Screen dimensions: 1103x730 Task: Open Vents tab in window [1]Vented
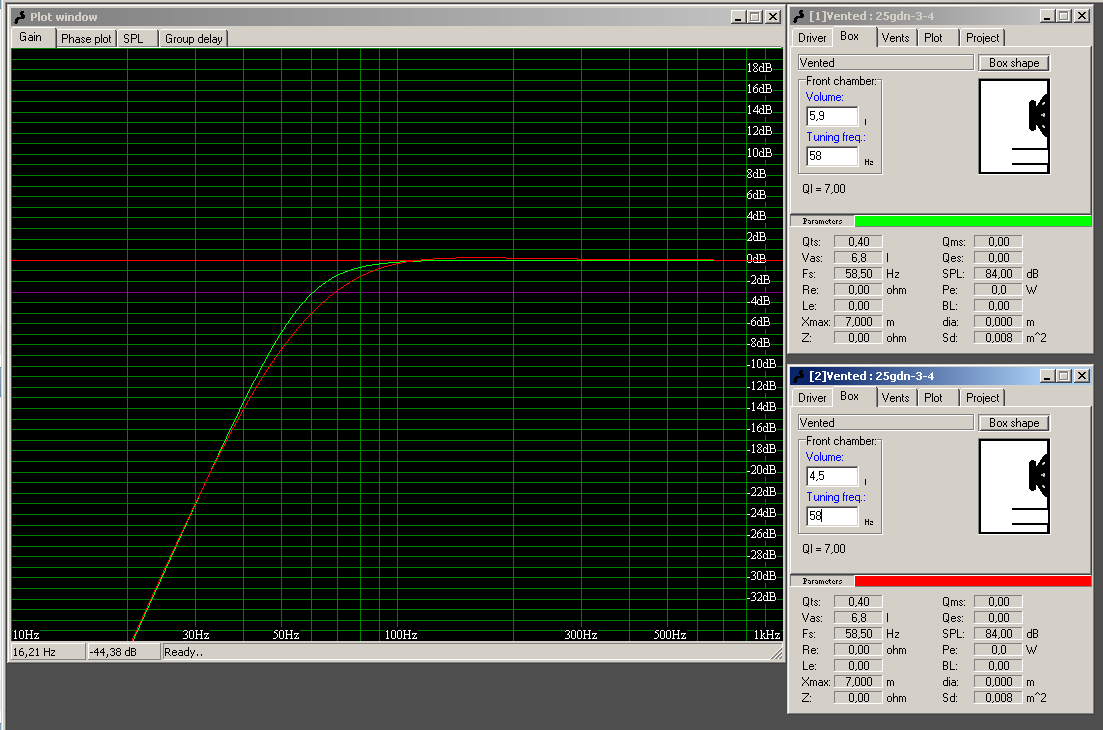(895, 38)
